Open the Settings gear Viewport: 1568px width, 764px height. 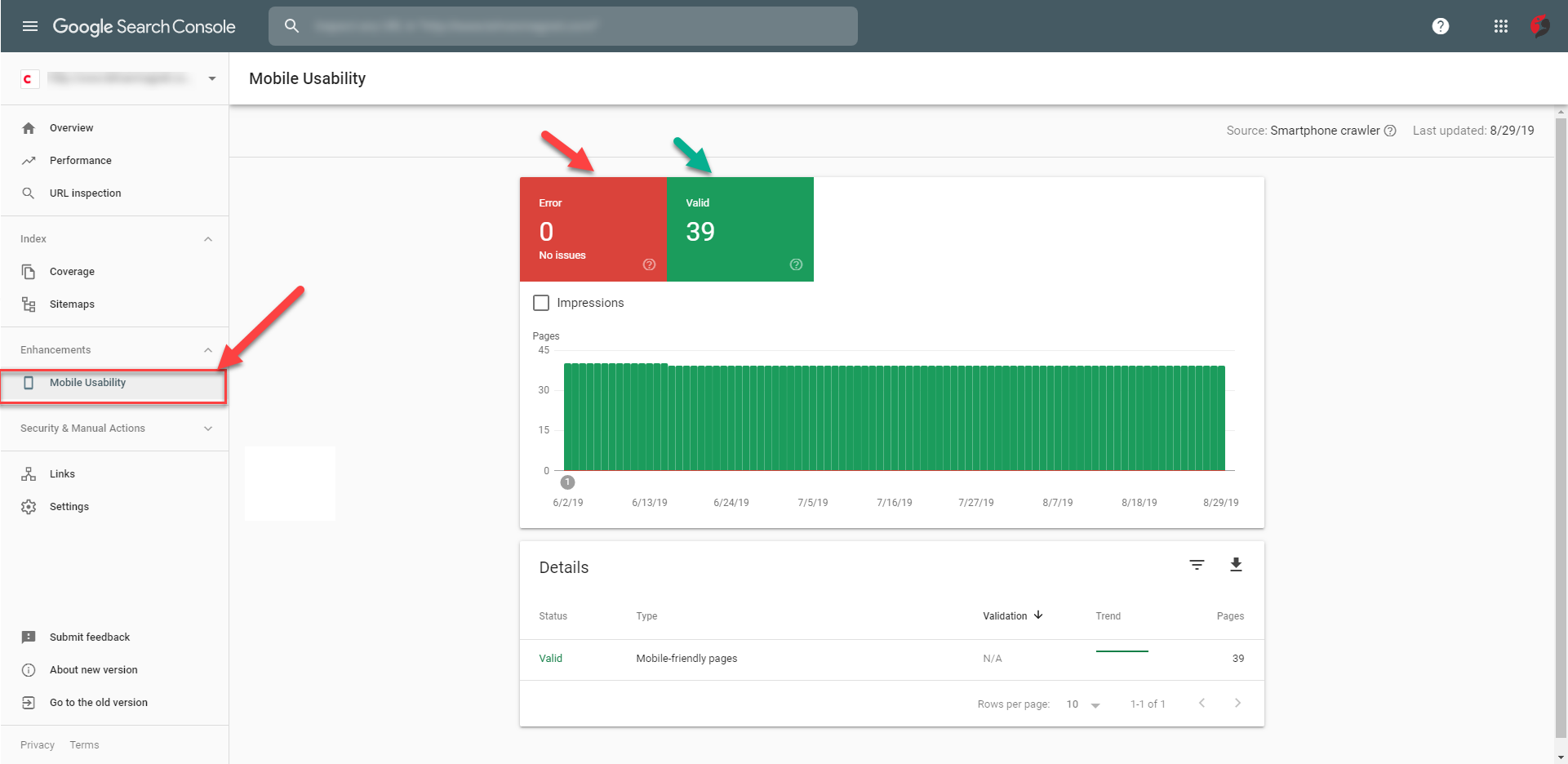29,506
